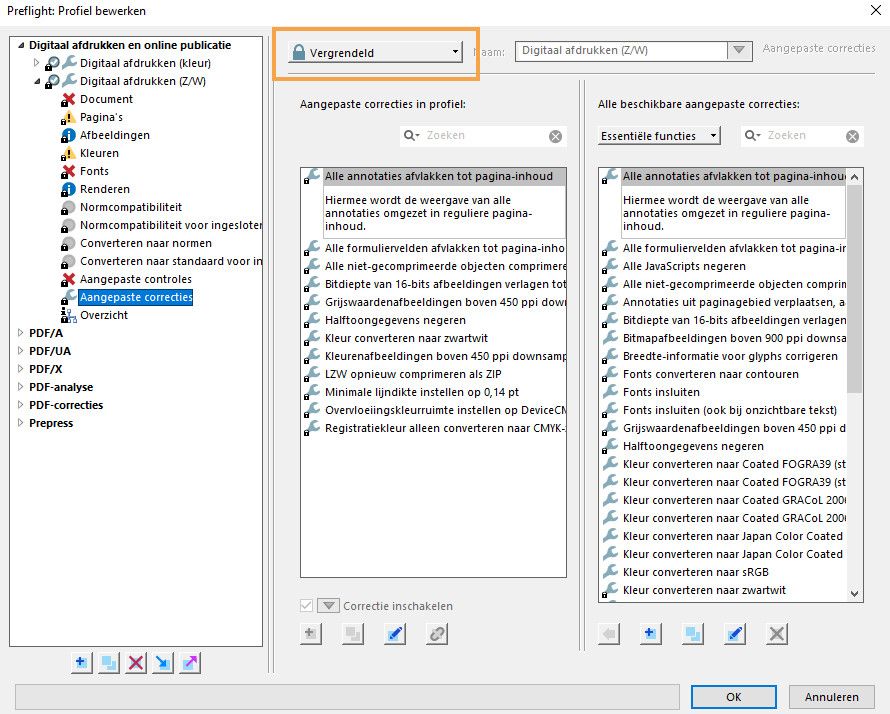Clear the search in available corrections field
The height and width of the screenshot is (714, 890).
(853, 136)
